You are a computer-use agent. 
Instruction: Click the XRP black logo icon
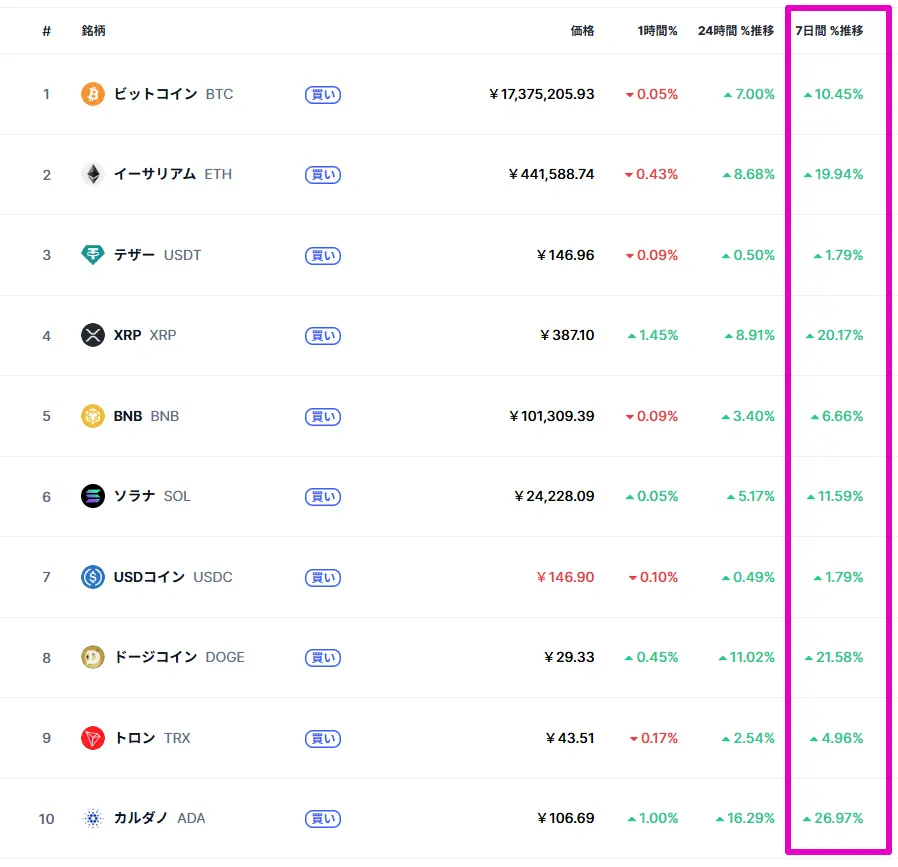pyautogui.click(x=93, y=335)
